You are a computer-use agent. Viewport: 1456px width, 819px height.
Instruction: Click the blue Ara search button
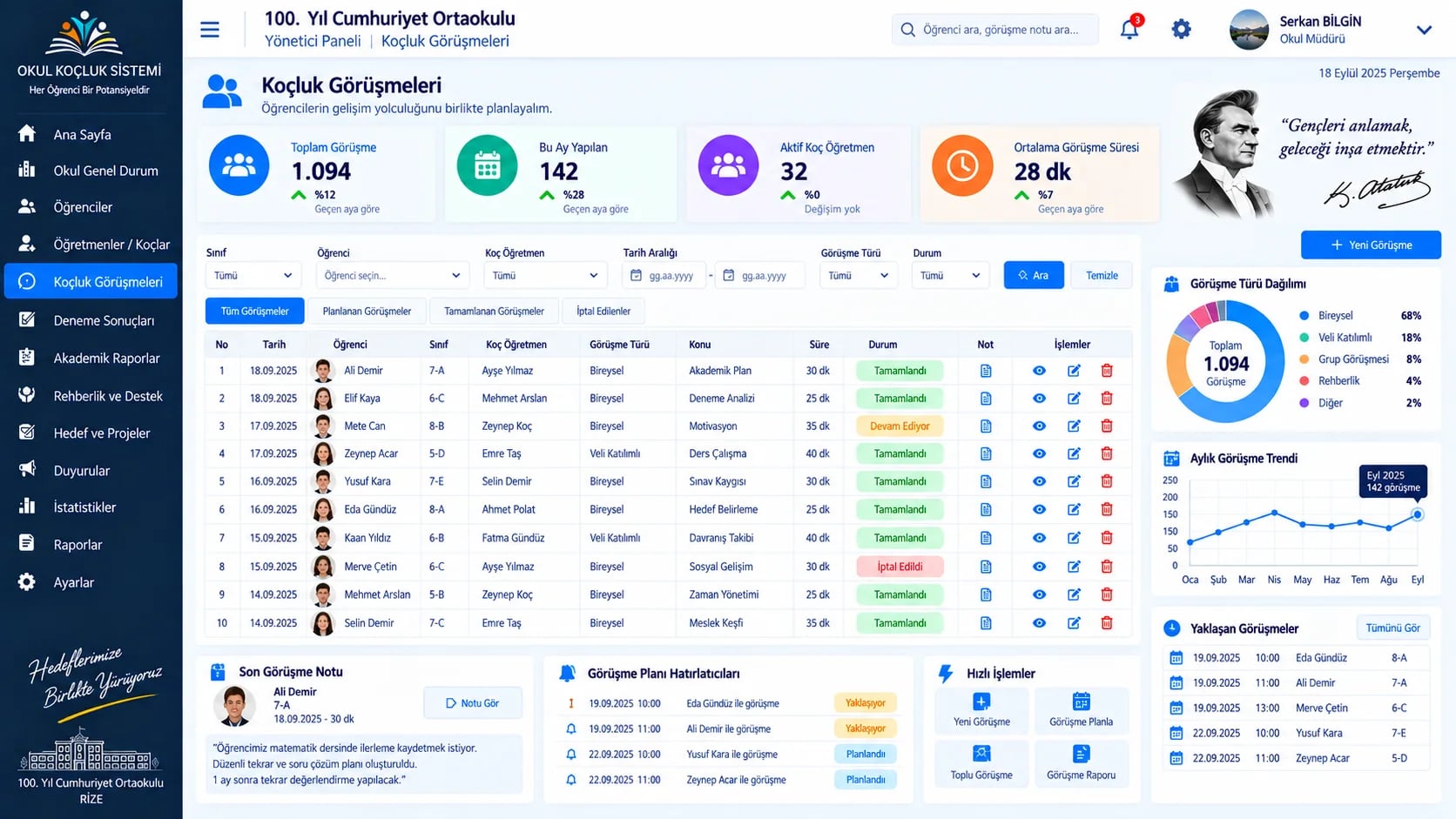pyautogui.click(x=1034, y=275)
